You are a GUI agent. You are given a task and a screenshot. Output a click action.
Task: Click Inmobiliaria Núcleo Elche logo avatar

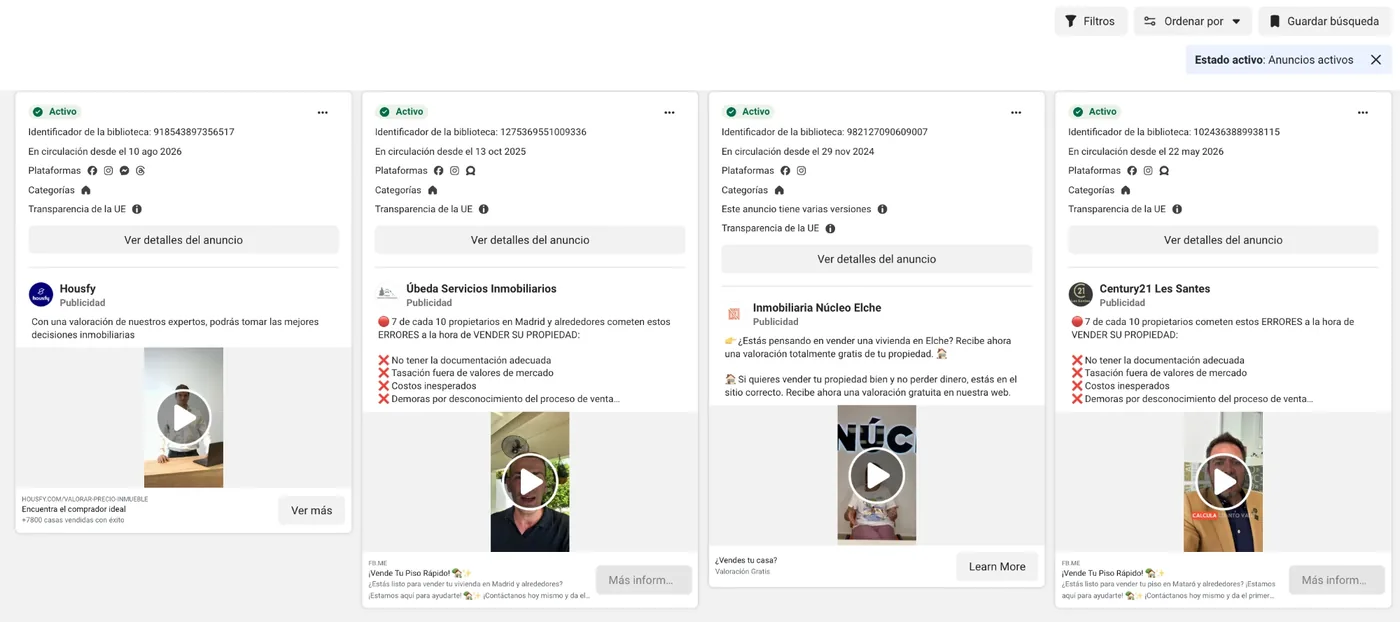point(734,313)
